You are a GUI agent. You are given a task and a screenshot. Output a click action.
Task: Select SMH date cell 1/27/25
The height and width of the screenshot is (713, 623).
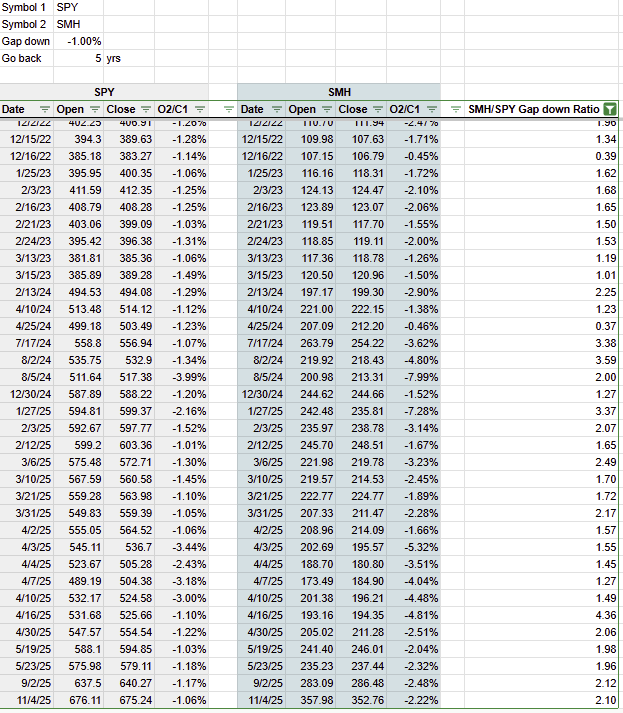pos(261,411)
